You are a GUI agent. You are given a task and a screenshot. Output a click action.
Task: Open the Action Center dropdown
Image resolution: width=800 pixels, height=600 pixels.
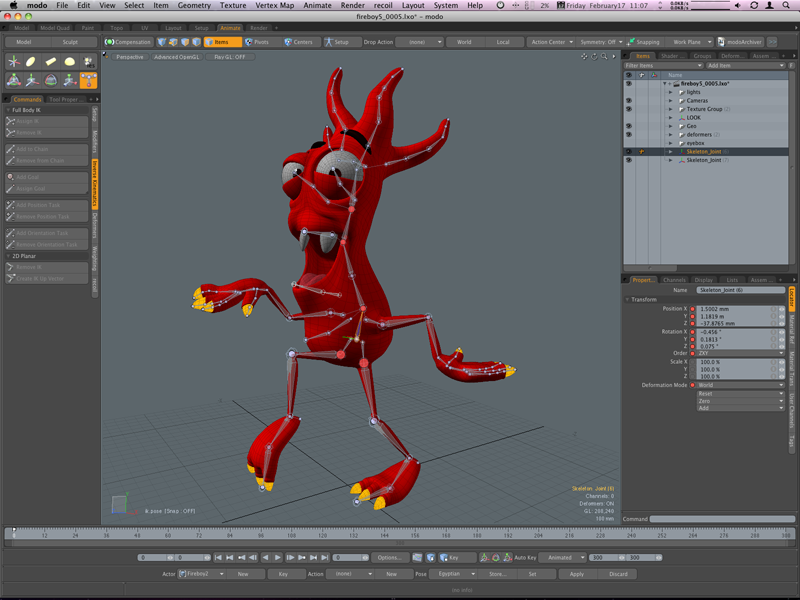pos(552,42)
